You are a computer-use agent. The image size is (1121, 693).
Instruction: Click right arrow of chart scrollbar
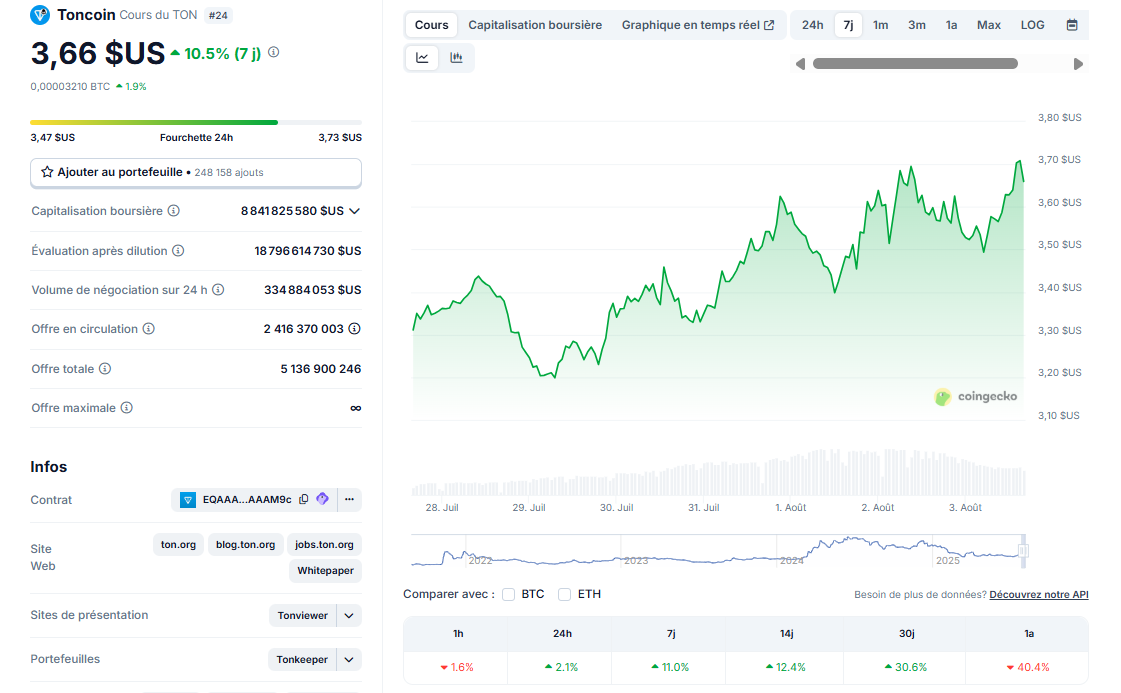click(x=1078, y=64)
